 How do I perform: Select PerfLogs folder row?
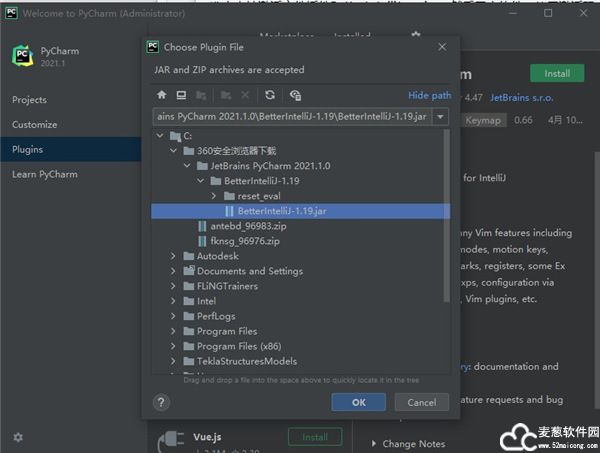click(300, 316)
